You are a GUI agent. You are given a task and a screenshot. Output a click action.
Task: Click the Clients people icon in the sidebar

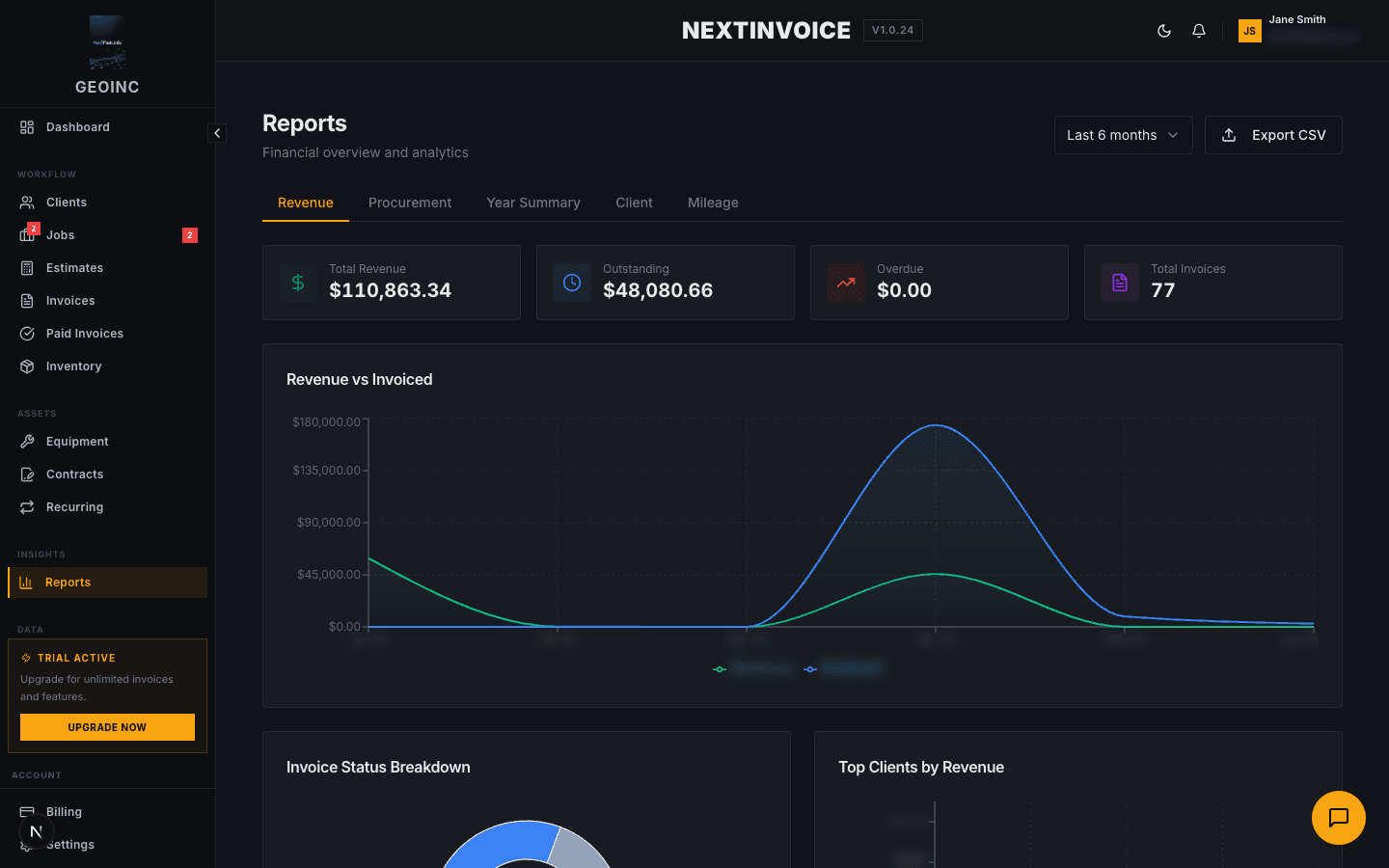click(x=27, y=203)
